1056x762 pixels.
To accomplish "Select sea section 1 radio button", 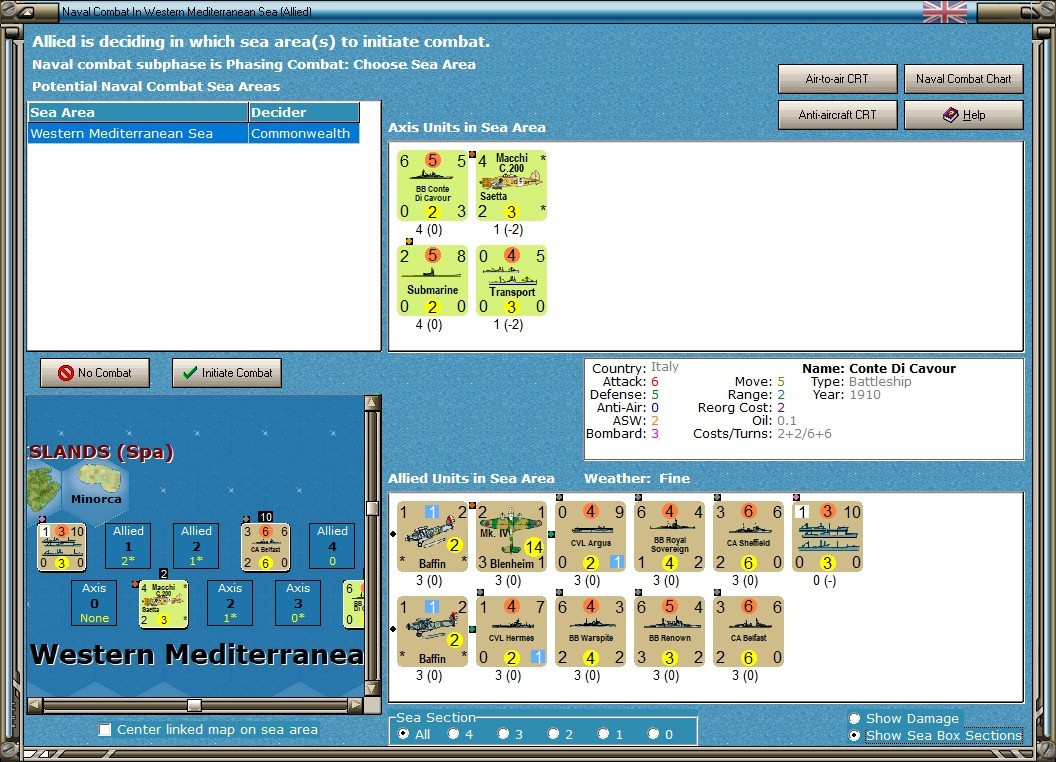I will click(603, 734).
